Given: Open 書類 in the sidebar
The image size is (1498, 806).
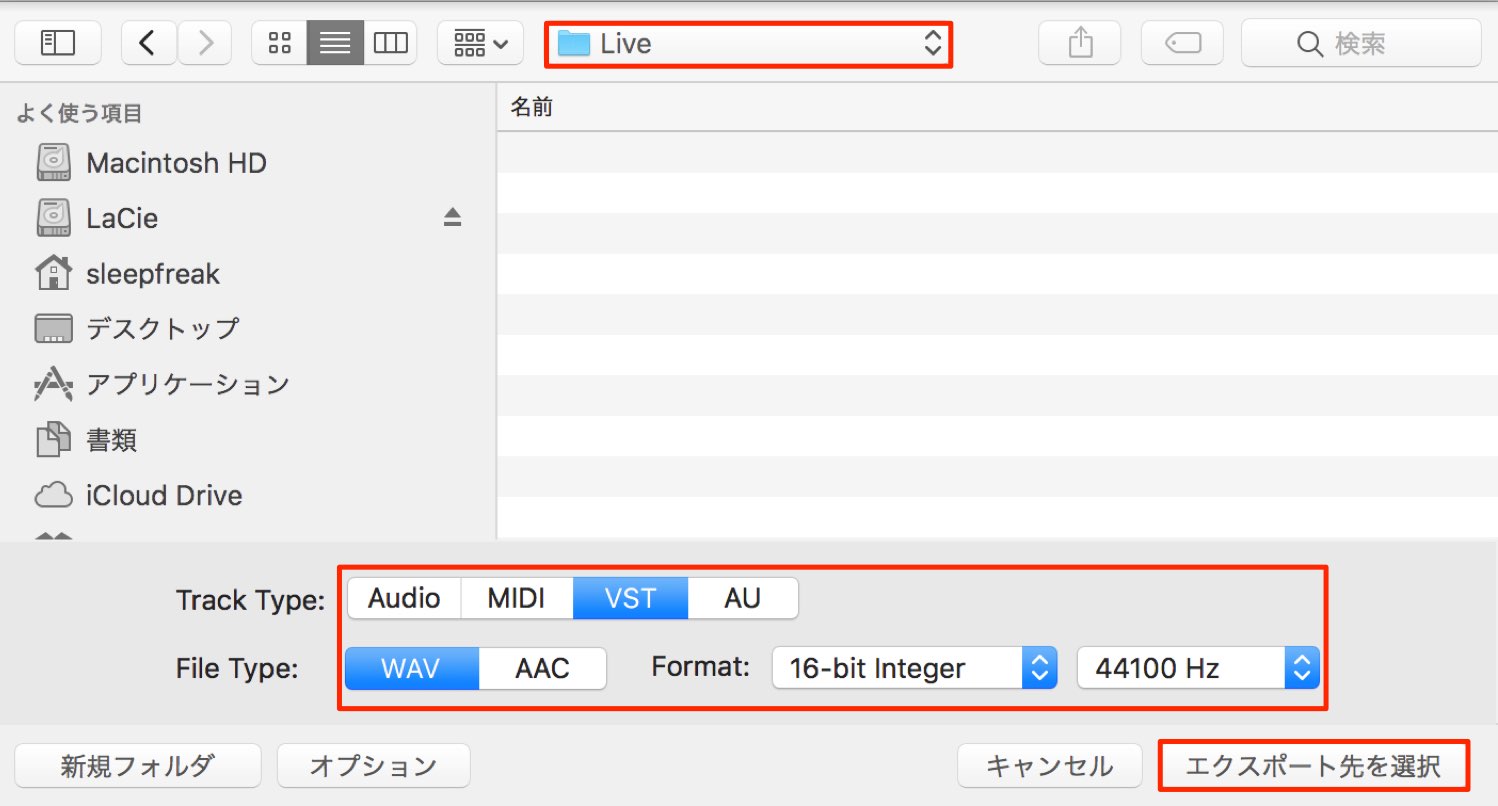Looking at the screenshot, I should 250,440.
